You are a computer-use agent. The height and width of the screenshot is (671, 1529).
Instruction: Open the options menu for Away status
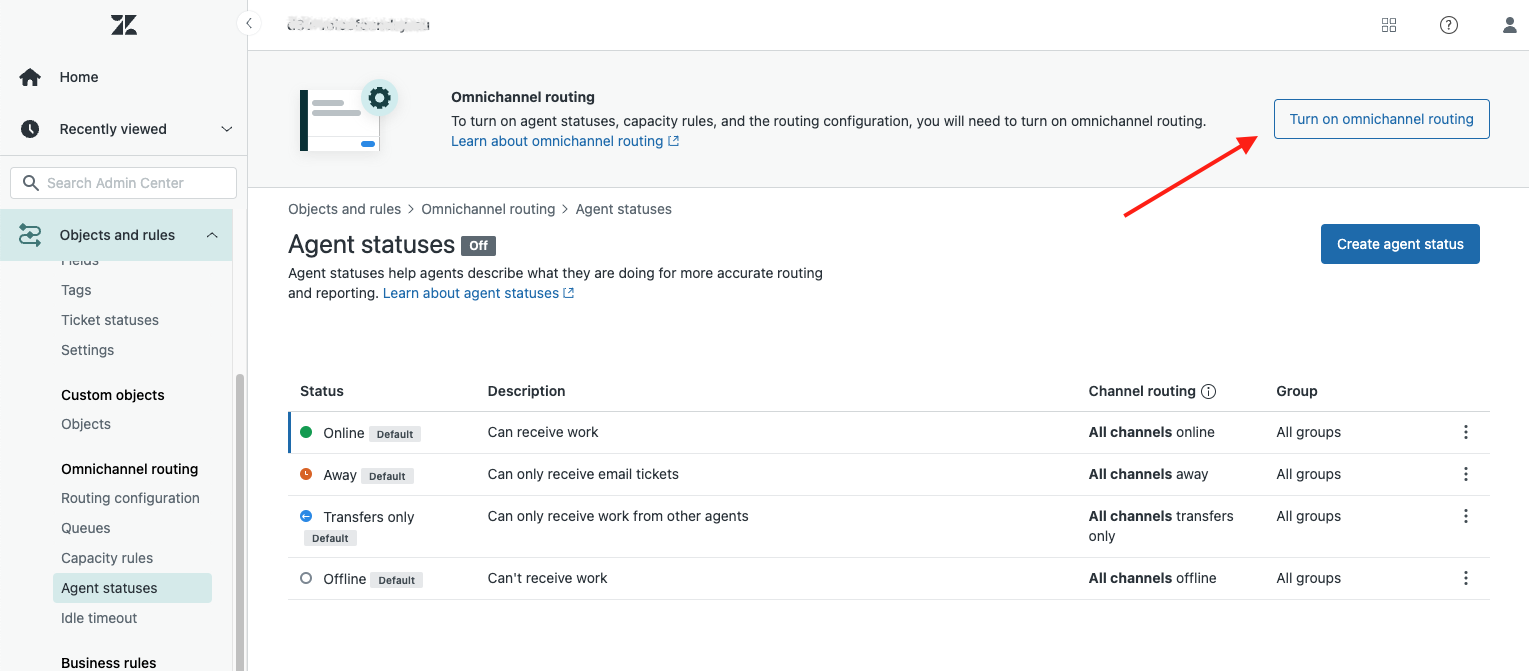pyautogui.click(x=1465, y=474)
